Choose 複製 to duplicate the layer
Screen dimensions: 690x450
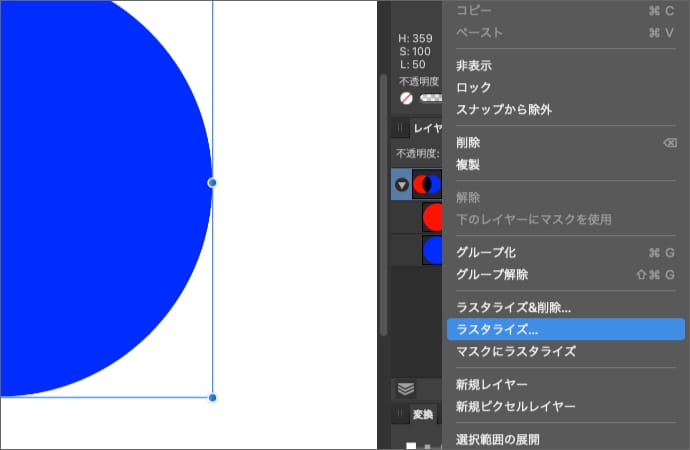(x=468, y=164)
